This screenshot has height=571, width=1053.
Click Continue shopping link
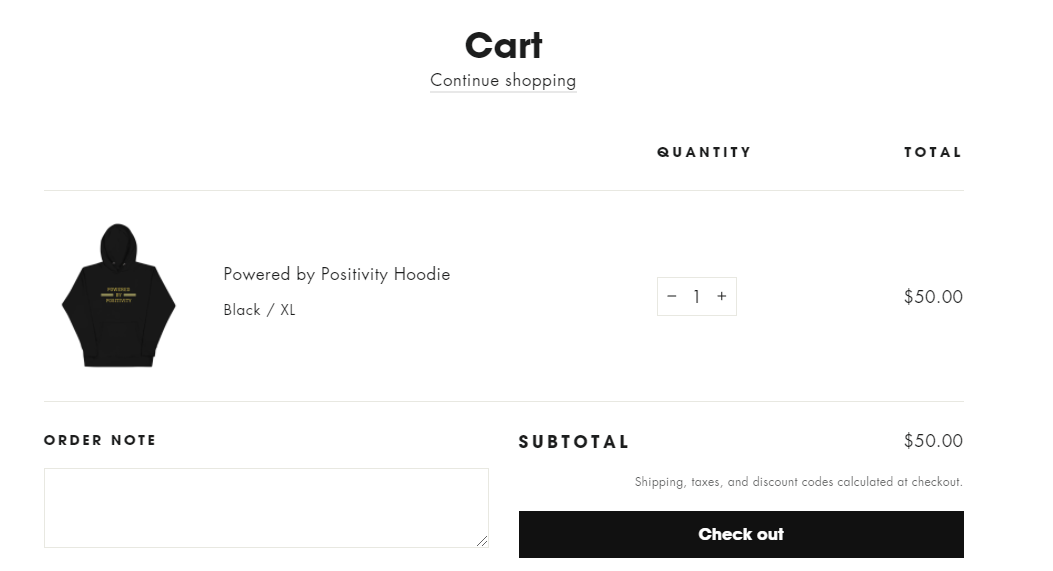[x=503, y=80]
